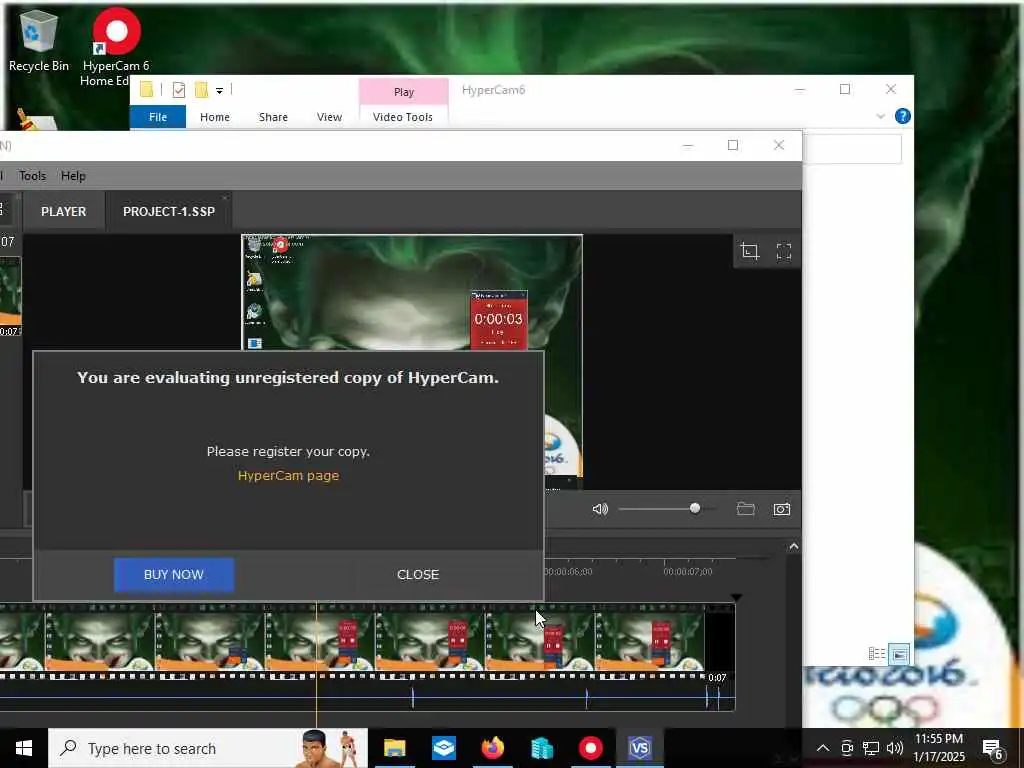The width and height of the screenshot is (1024, 768).
Task: Open the clock showing 11:55 PM
Action: pyautogui.click(x=938, y=748)
